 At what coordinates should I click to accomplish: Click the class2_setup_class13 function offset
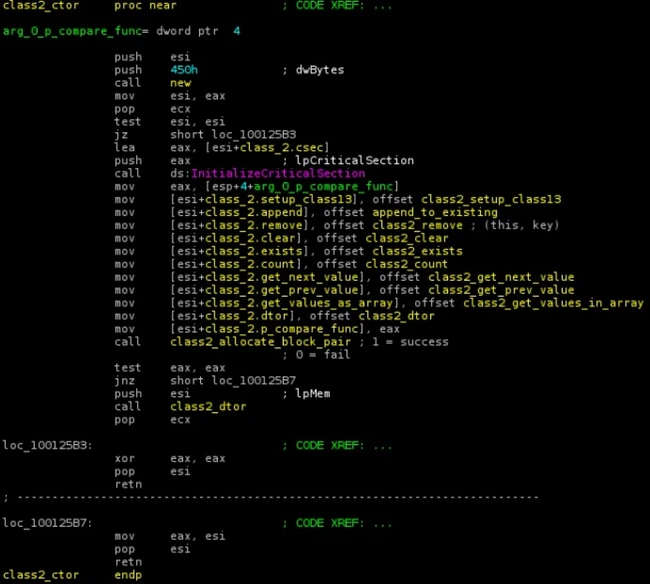(491, 199)
